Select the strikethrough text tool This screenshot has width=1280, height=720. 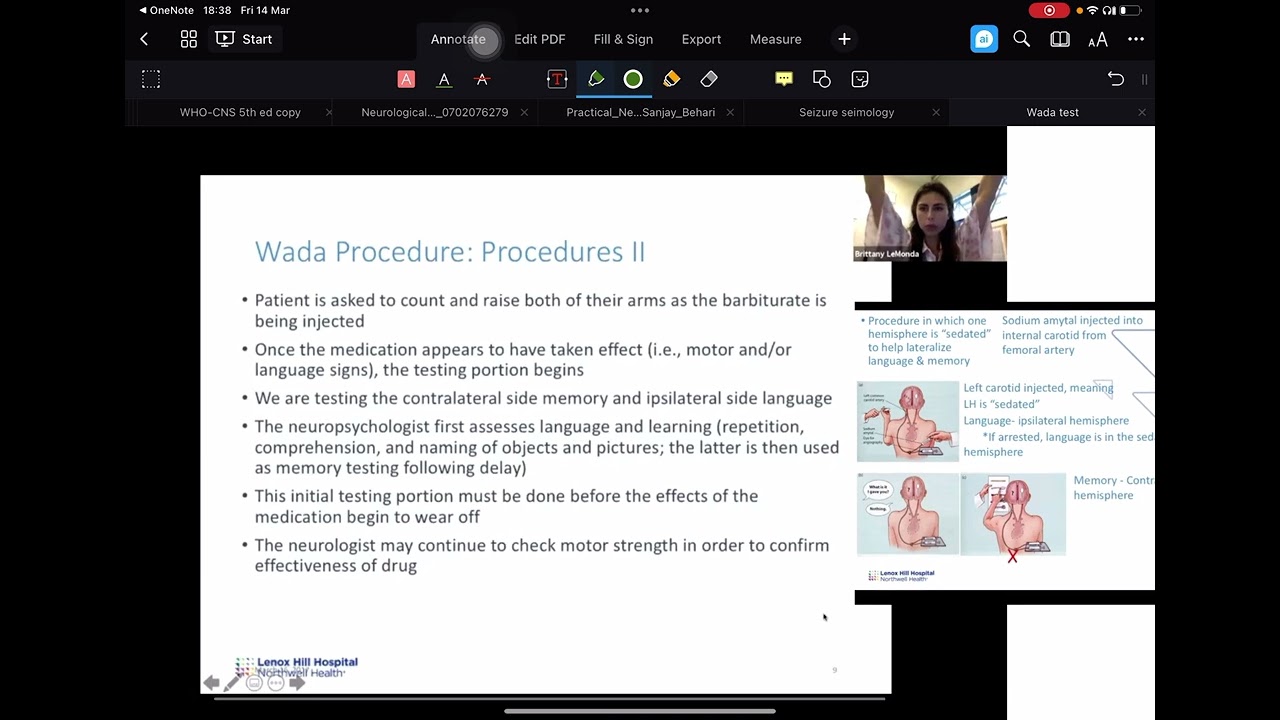click(x=482, y=79)
